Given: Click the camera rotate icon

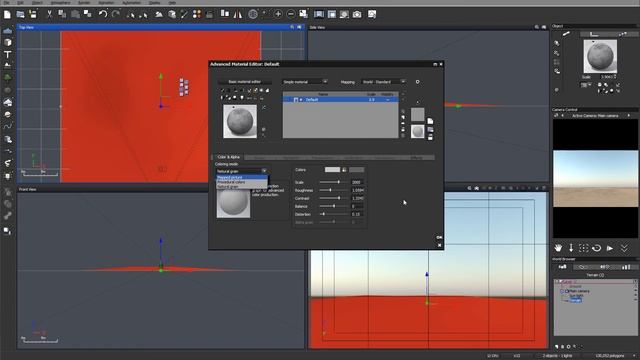Looking at the screenshot, I should (597, 248).
